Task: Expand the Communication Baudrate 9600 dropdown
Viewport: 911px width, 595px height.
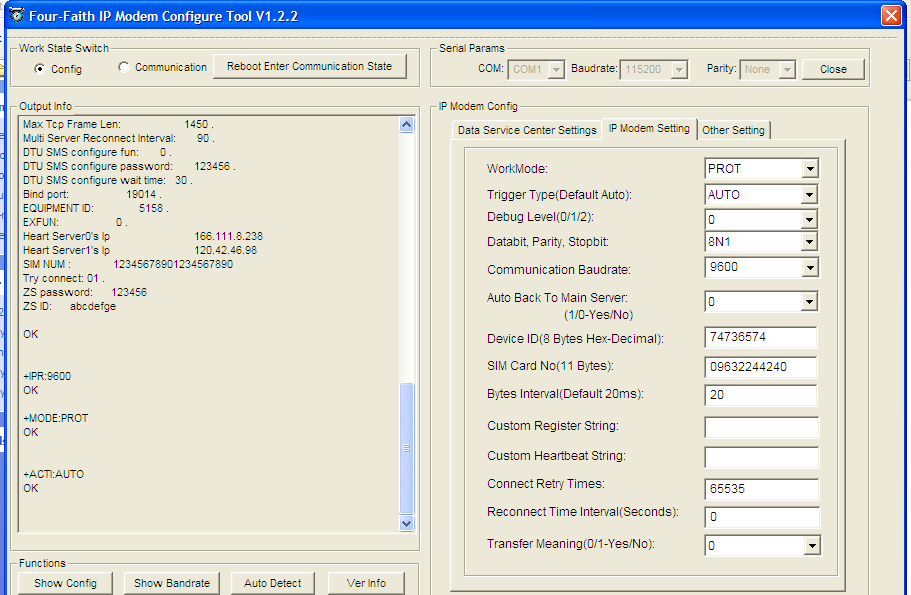Action: 809,267
